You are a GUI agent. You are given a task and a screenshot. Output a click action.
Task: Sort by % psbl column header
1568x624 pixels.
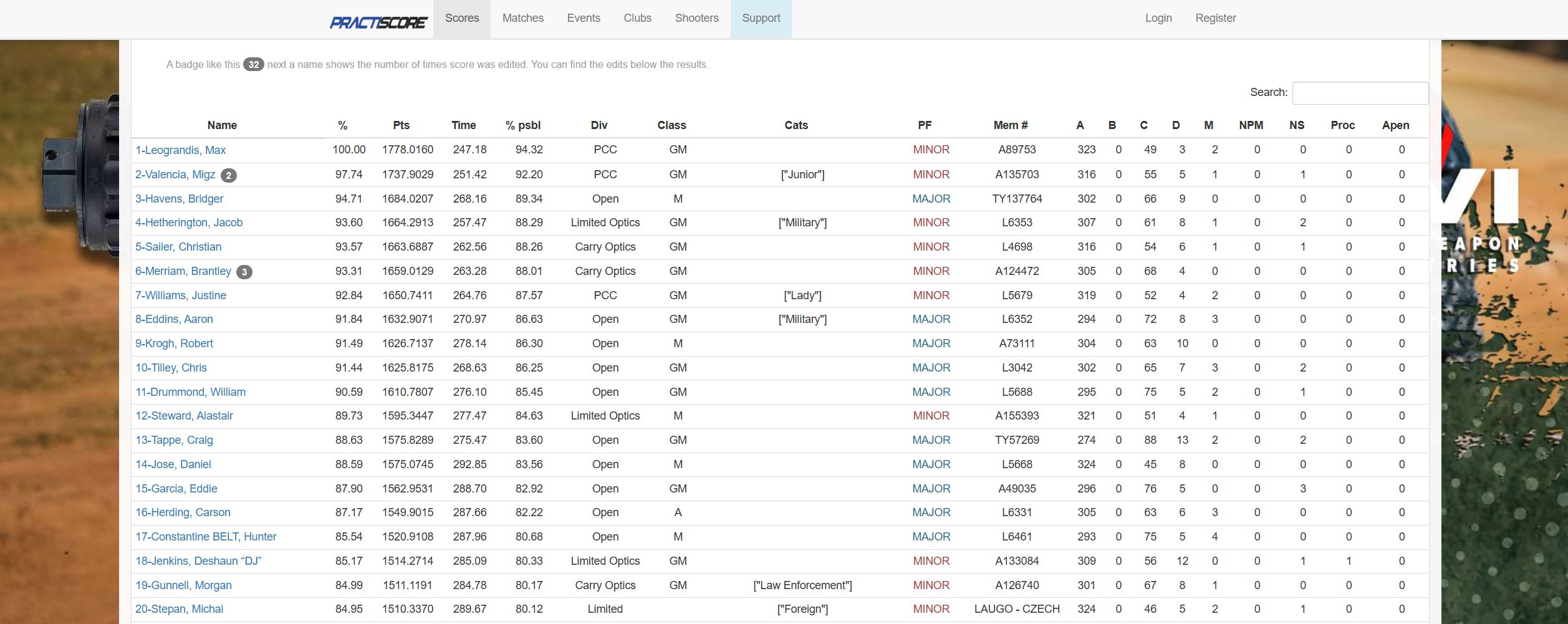click(x=523, y=125)
